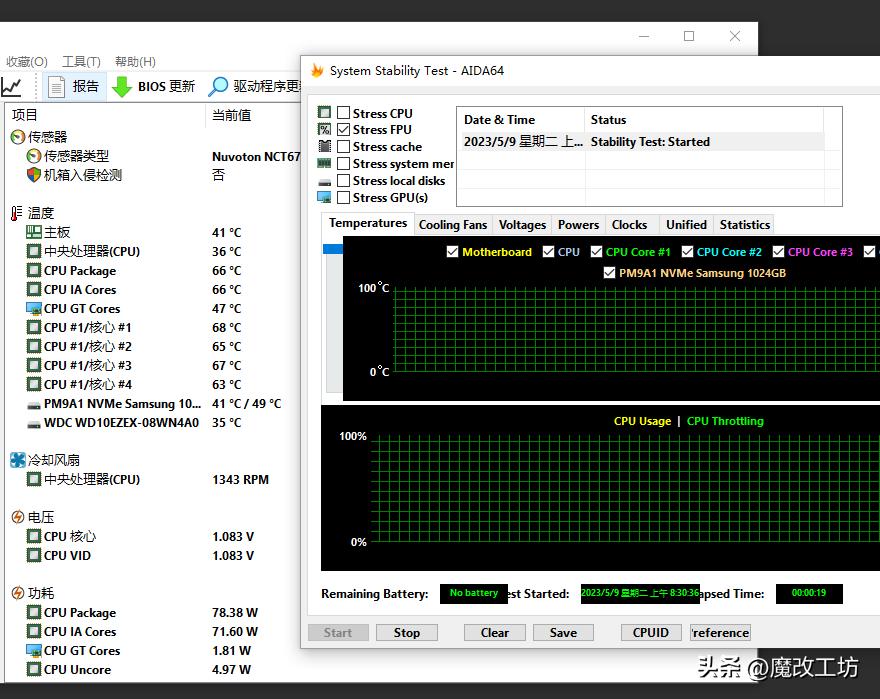Click the Save button

563,632
